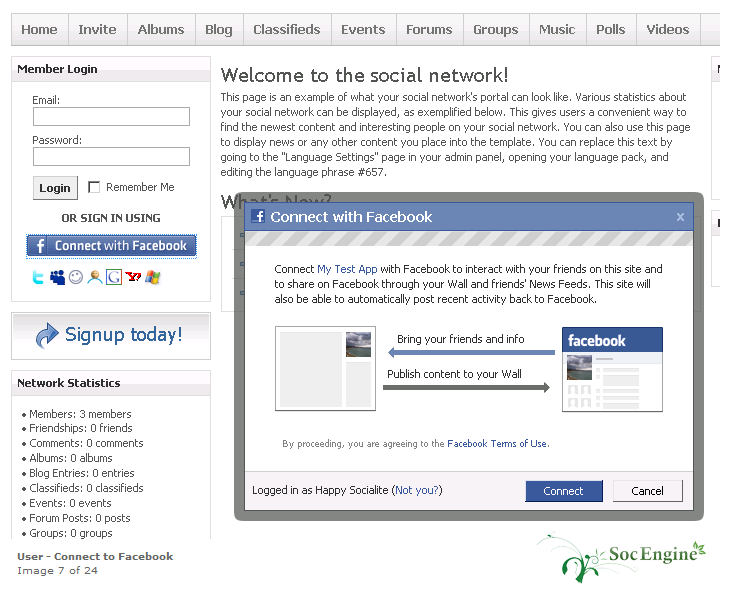Click 'Image 7 of 24' caption
Viewport: 734px width, 592px height.
coord(58,570)
